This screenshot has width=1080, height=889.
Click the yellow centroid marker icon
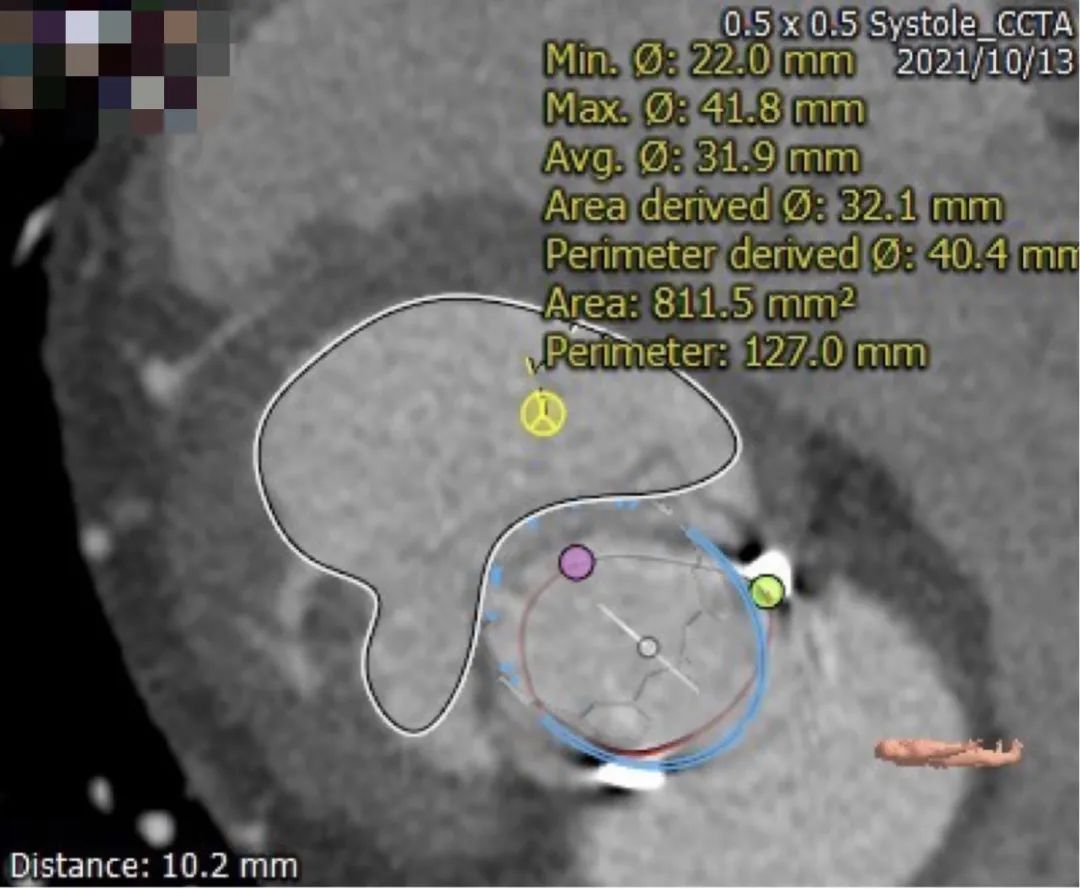click(x=543, y=414)
